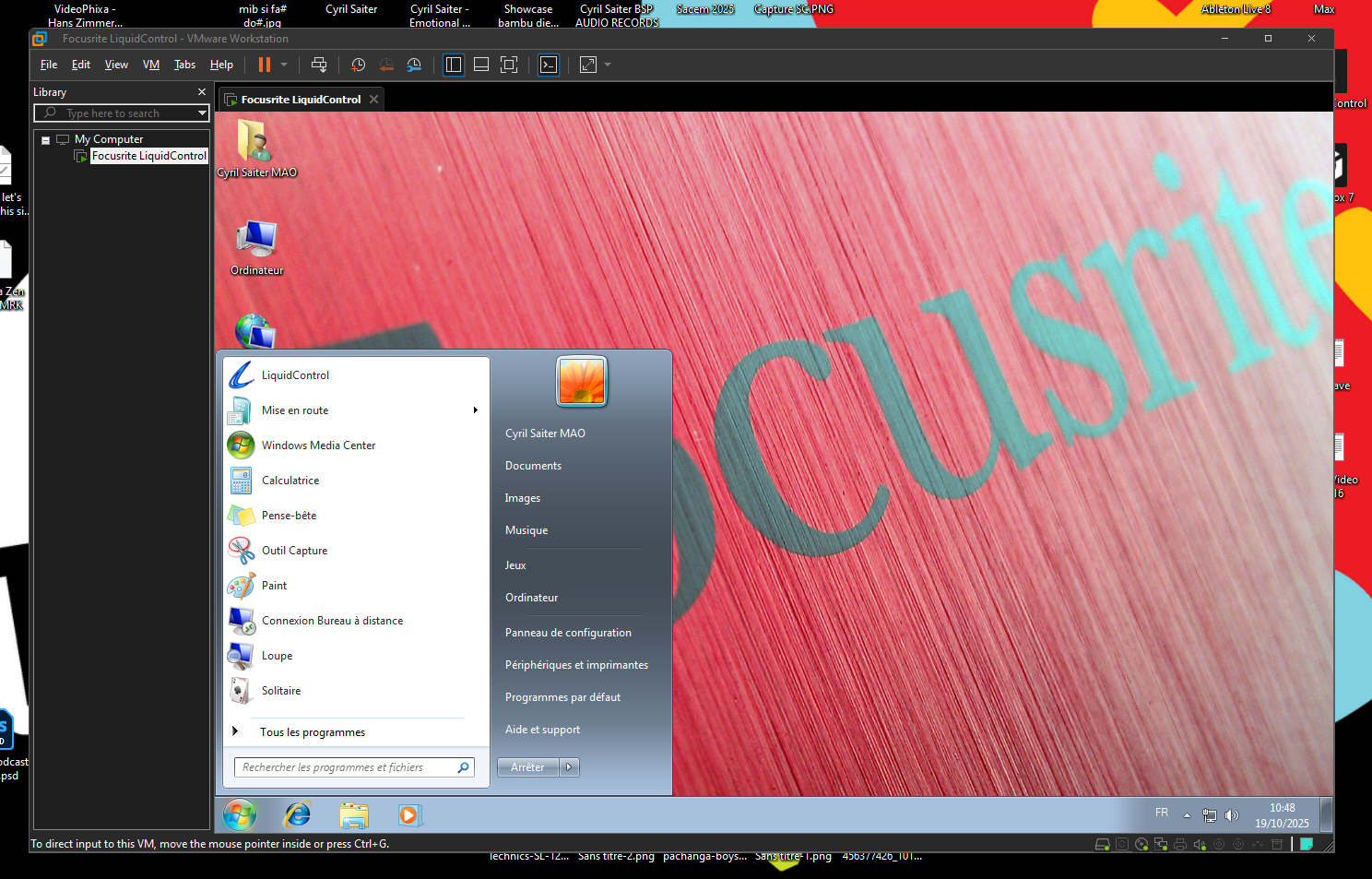1372x879 pixels.
Task: Open Images from the Start menu
Action: 523,498
